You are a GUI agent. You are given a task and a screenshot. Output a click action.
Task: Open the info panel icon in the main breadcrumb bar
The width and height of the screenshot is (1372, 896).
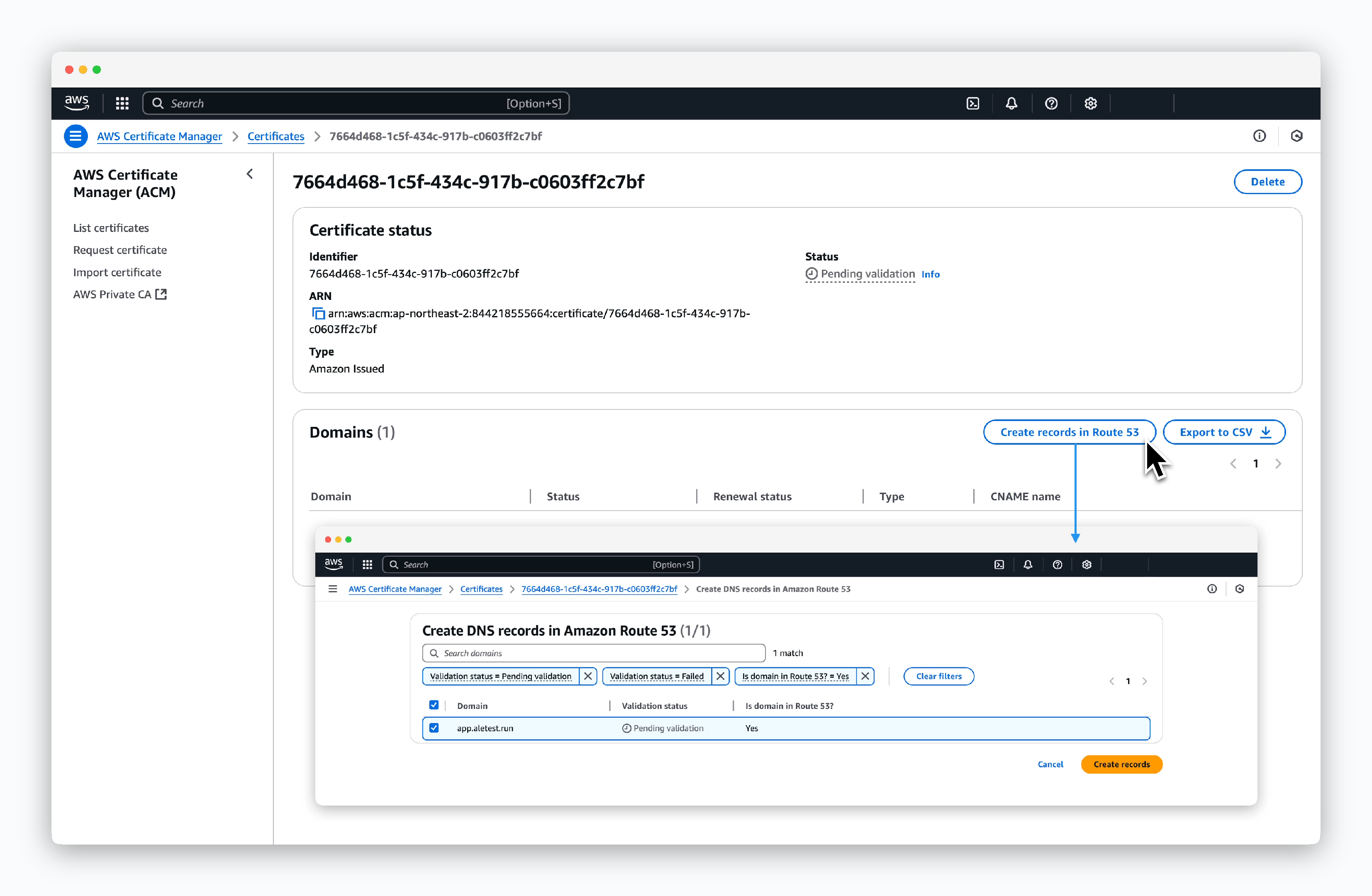coord(1259,136)
